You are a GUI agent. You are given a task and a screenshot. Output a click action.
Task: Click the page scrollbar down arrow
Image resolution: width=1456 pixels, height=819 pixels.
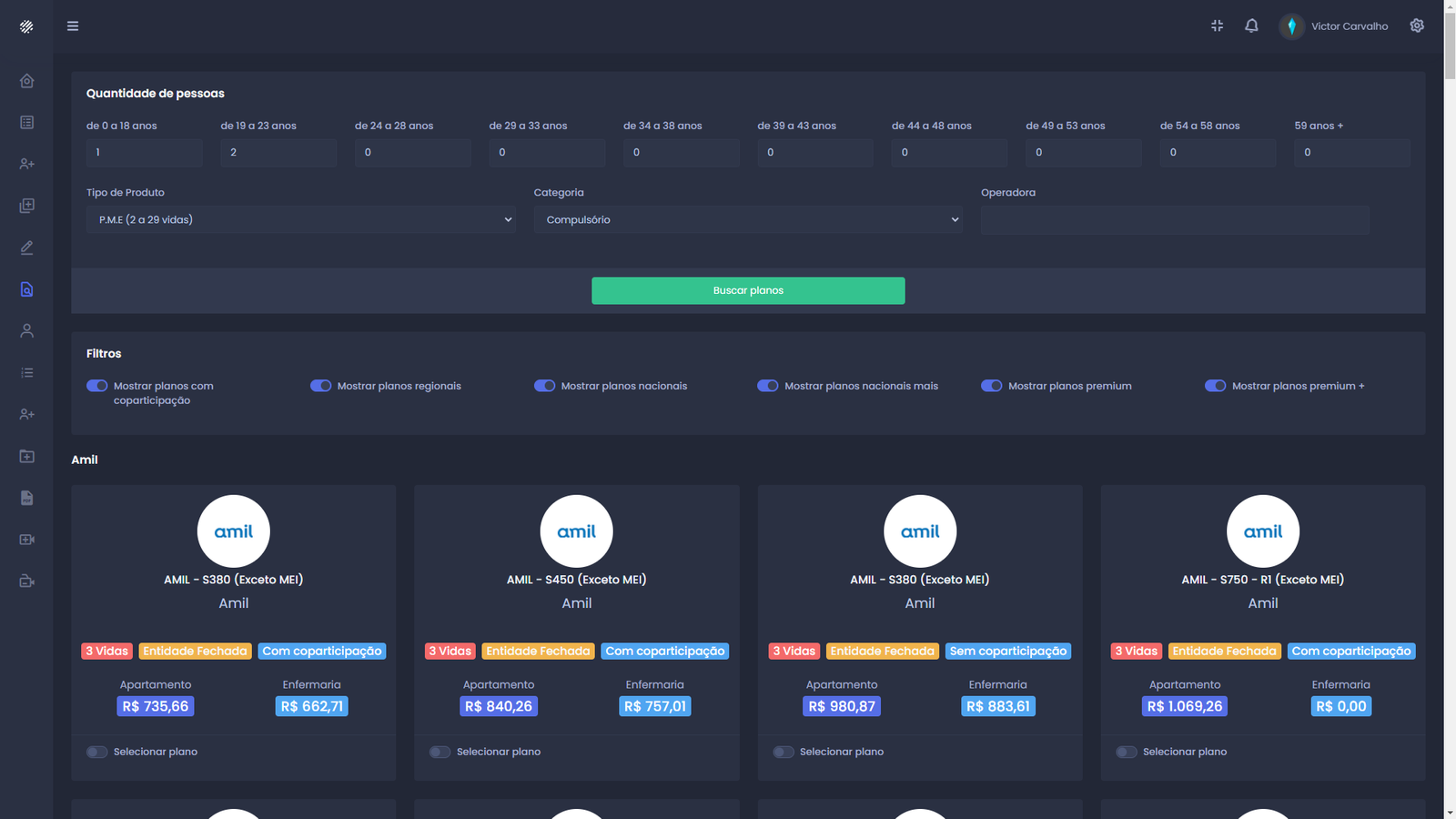pyautogui.click(x=1449, y=812)
